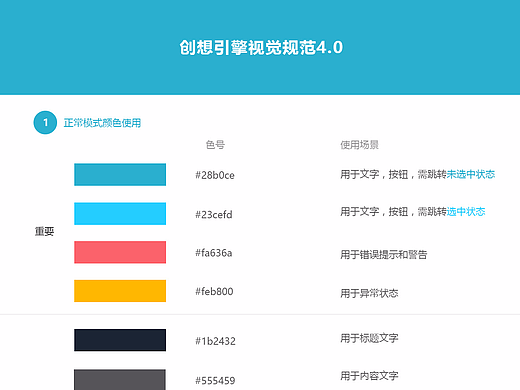The height and width of the screenshot is (390, 520).
Task: Click the 重要 group label
Action: [44, 231]
